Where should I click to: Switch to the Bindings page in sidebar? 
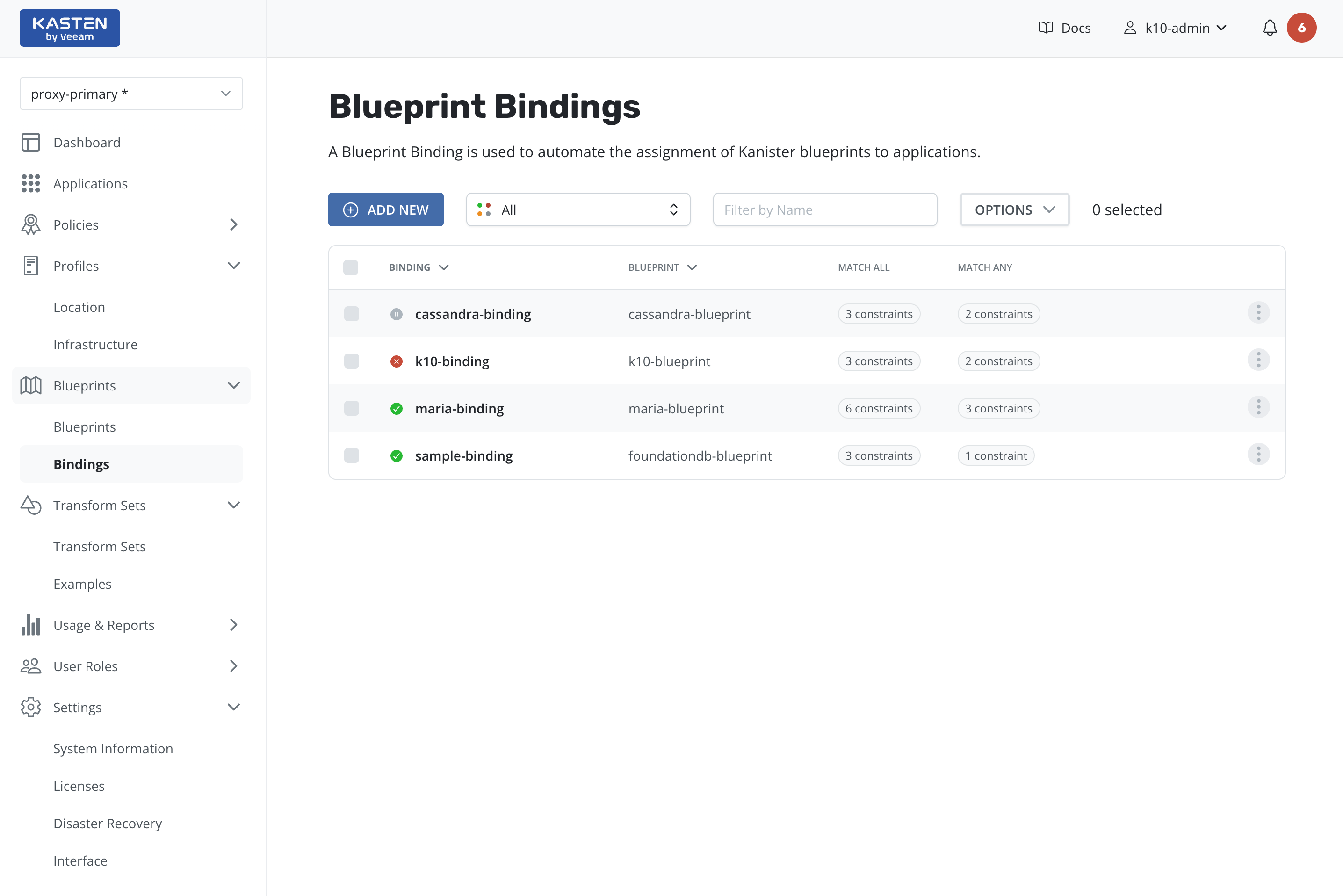81,464
